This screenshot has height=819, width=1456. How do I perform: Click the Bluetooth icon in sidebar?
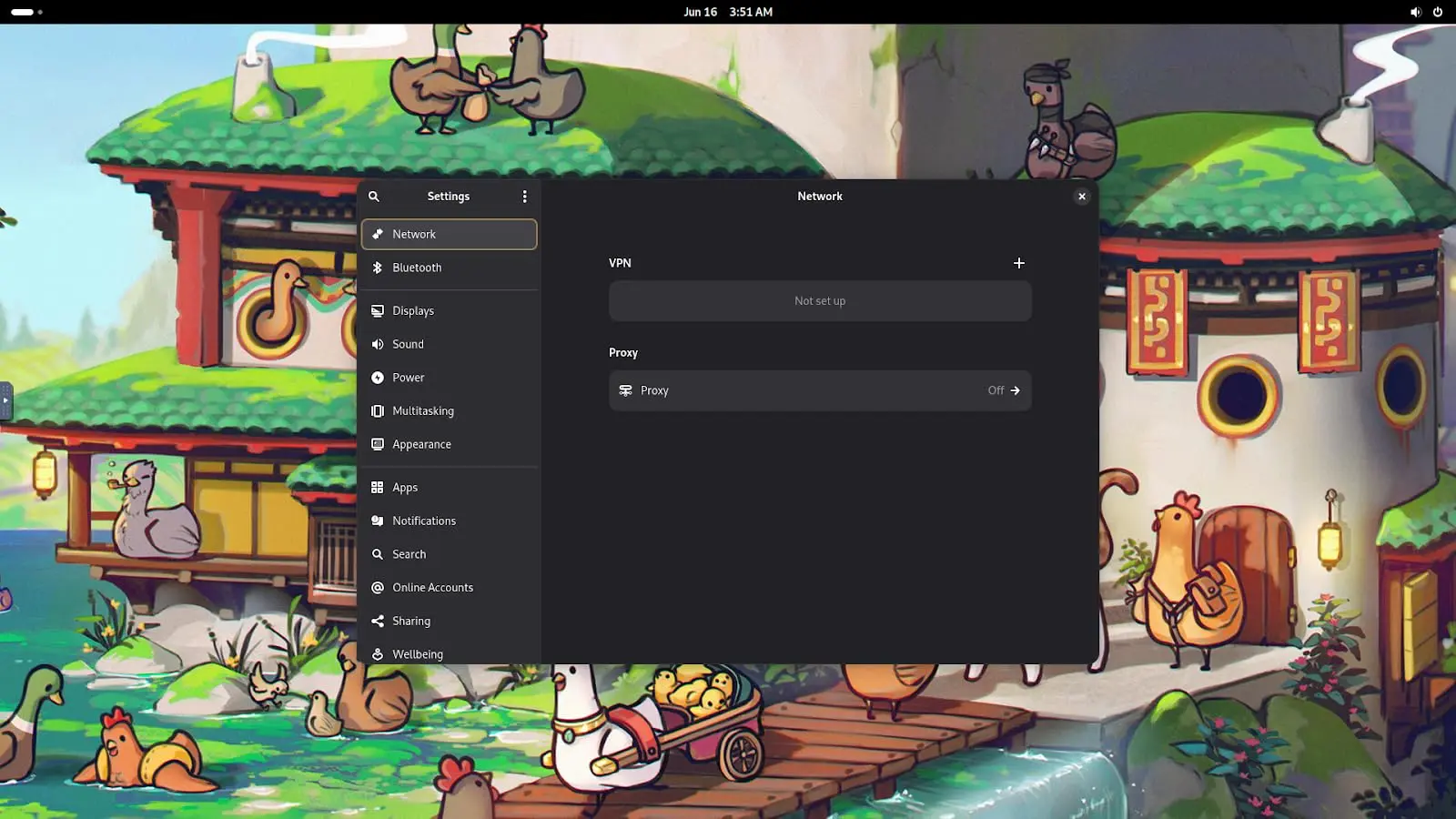pos(378,268)
